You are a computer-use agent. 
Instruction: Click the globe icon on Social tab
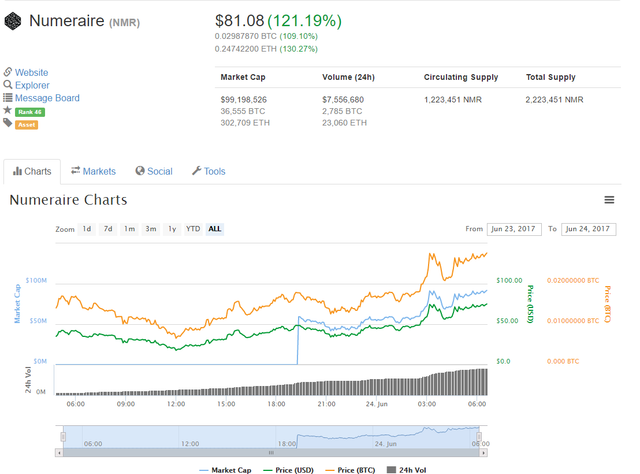point(140,171)
